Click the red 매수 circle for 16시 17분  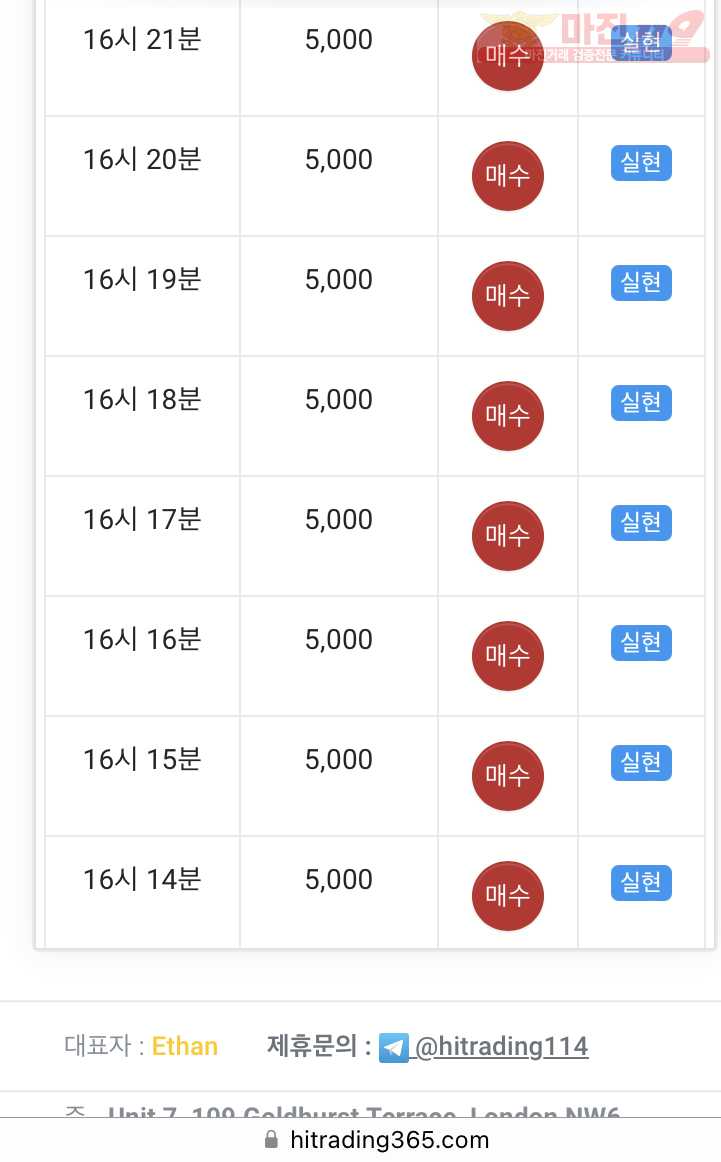click(x=508, y=536)
